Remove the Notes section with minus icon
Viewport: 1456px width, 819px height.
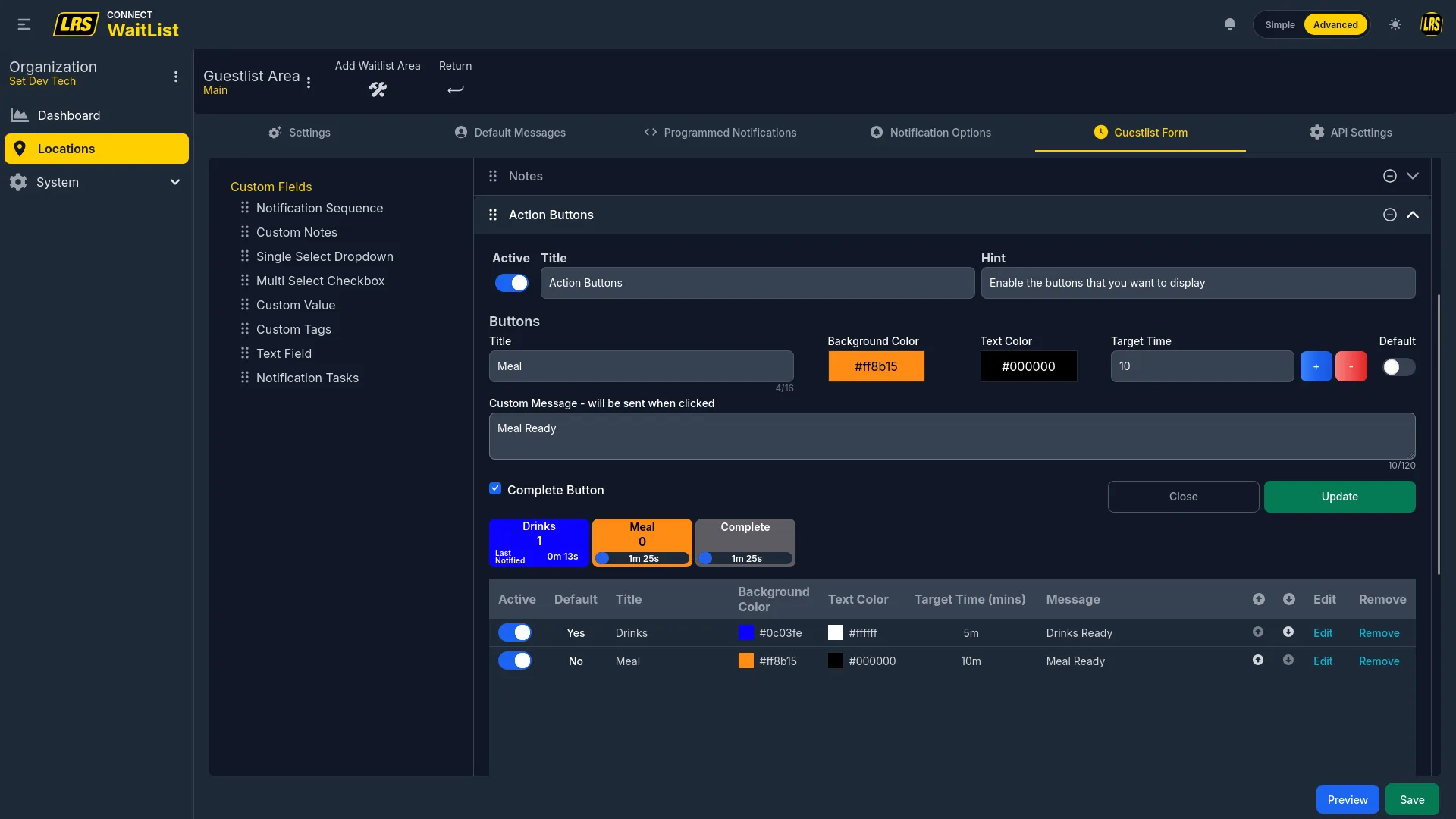[x=1390, y=176]
